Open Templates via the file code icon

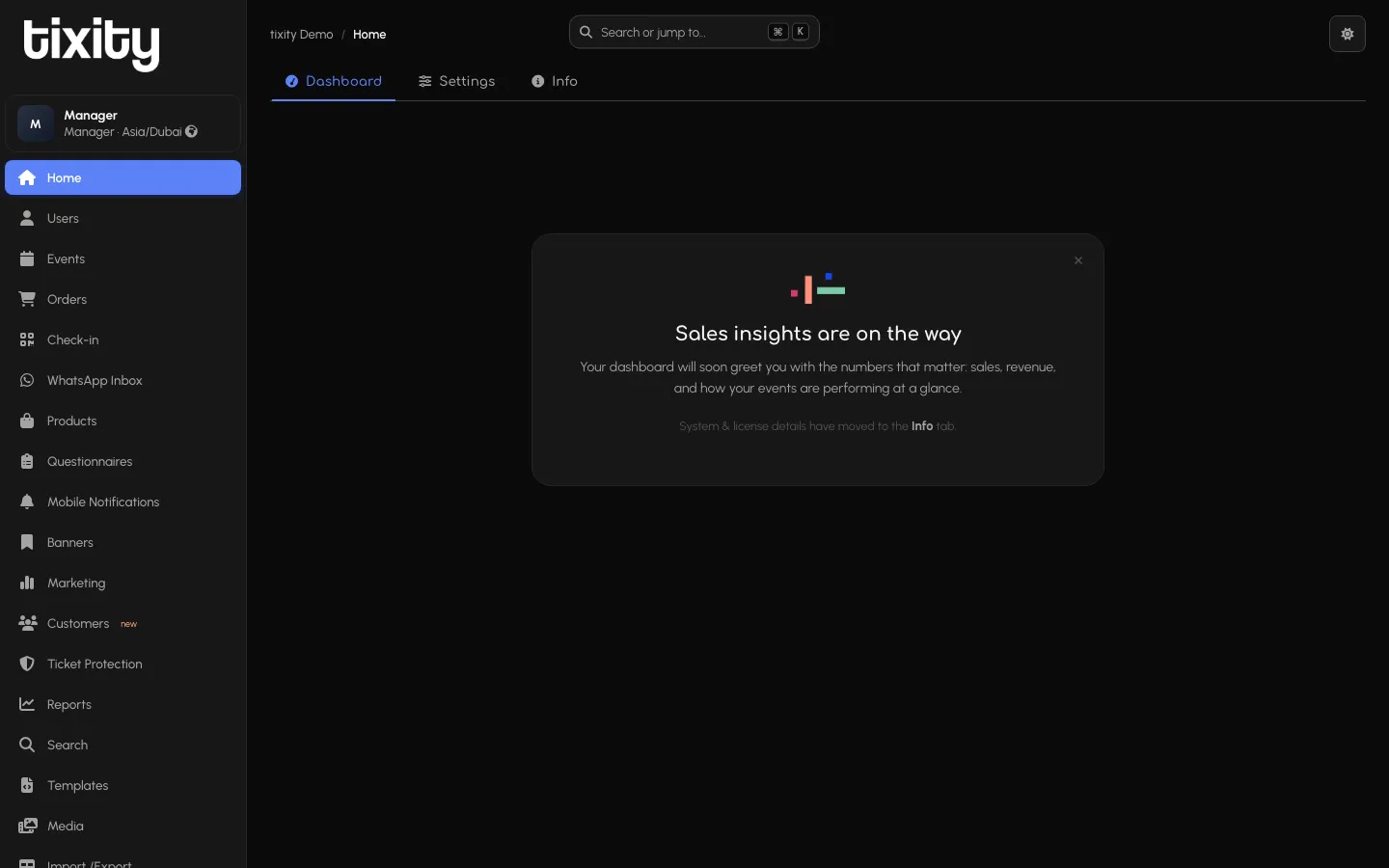click(x=27, y=785)
